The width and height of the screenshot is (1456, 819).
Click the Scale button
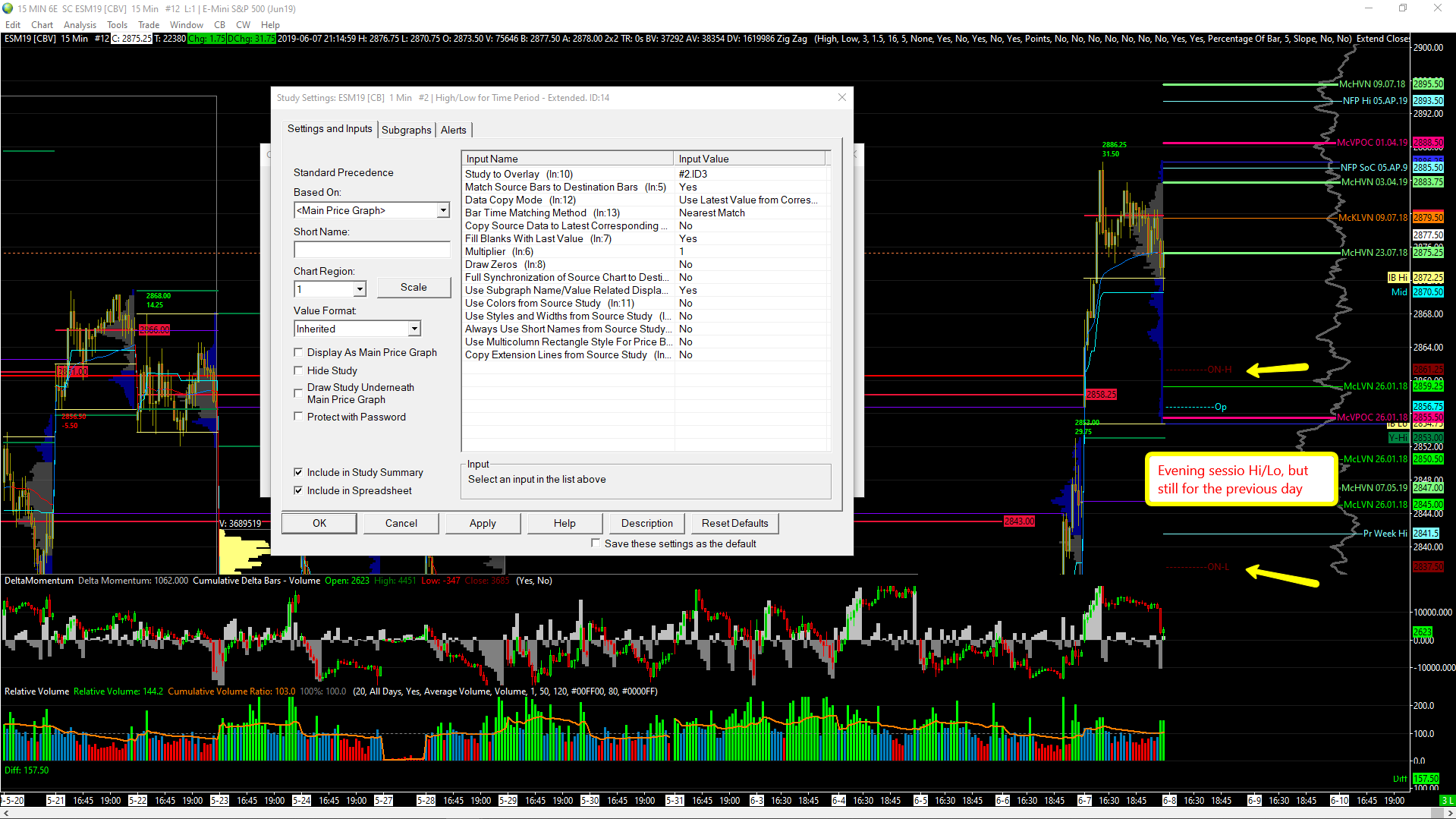414,287
